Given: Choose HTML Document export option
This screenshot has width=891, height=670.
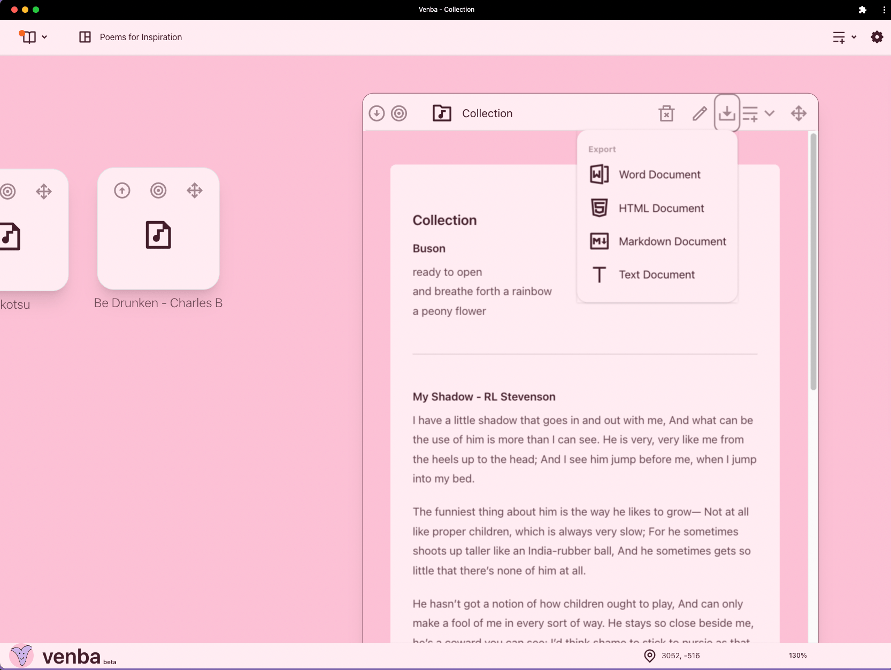Looking at the screenshot, I should pyautogui.click(x=661, y=208).
